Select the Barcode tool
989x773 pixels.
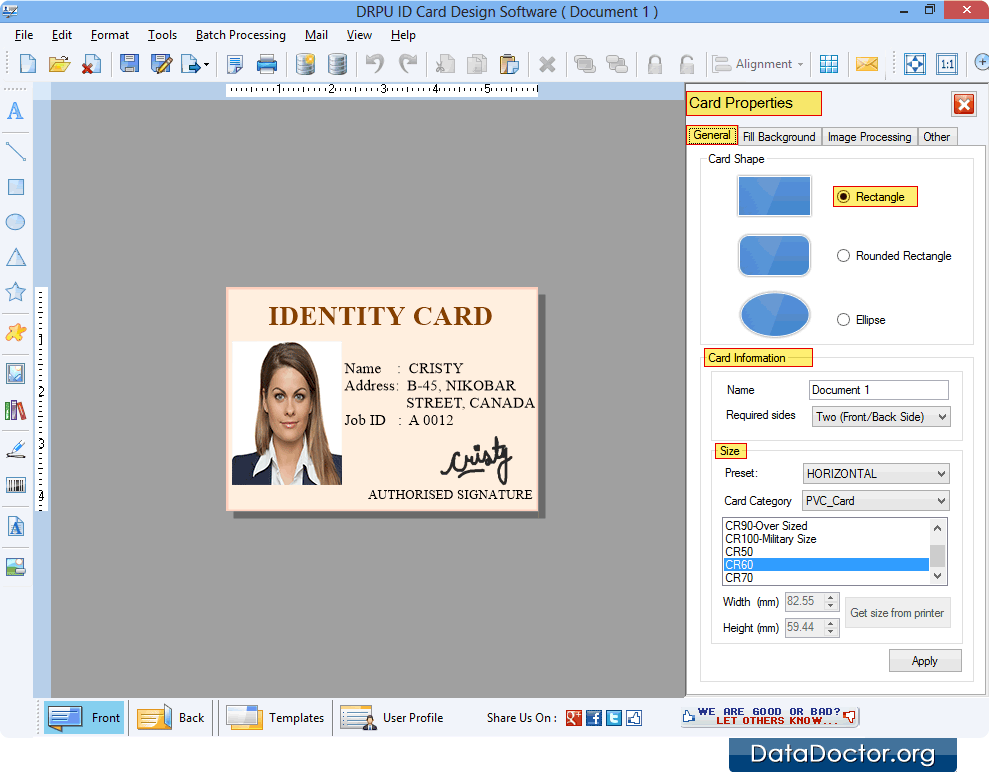16,485
